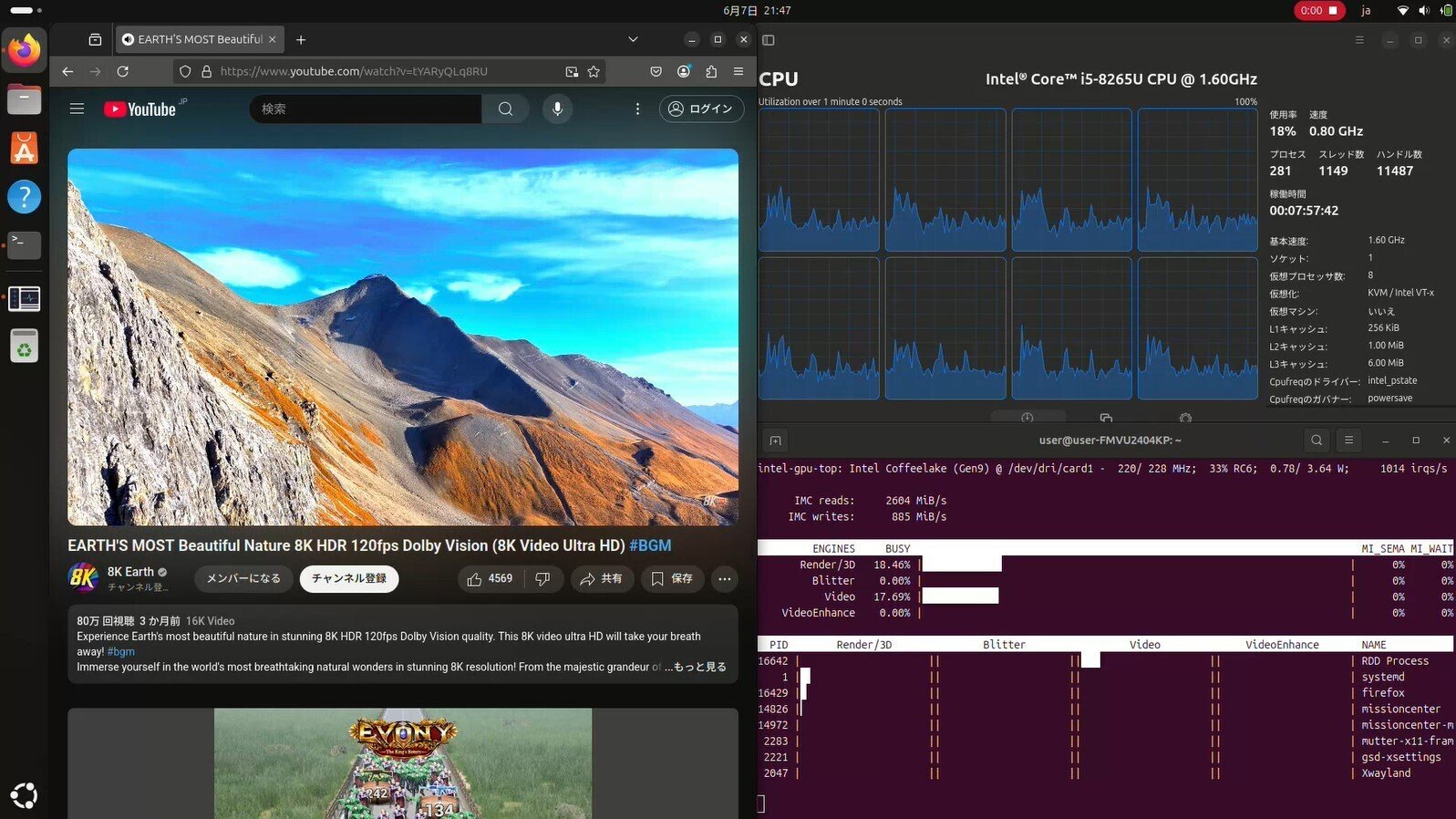Click the チャンネル登録 subscribe button

pyautogui.click(x=349, y=578)
